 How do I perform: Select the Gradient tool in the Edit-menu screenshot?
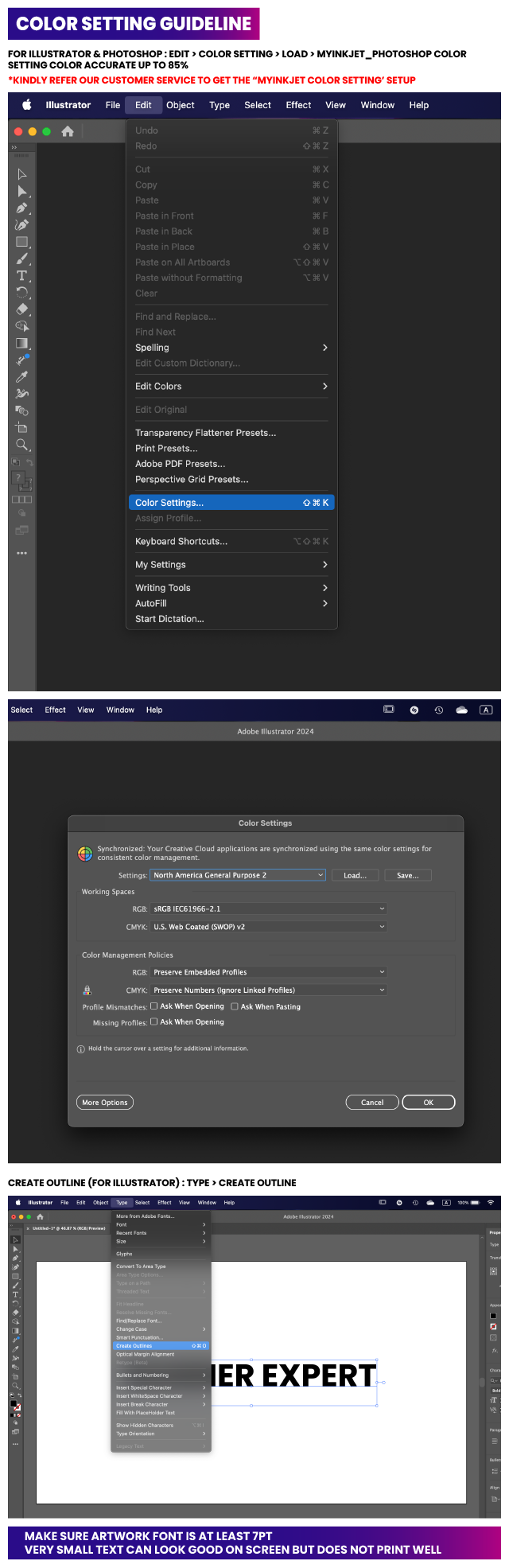(x=22, y=343)
